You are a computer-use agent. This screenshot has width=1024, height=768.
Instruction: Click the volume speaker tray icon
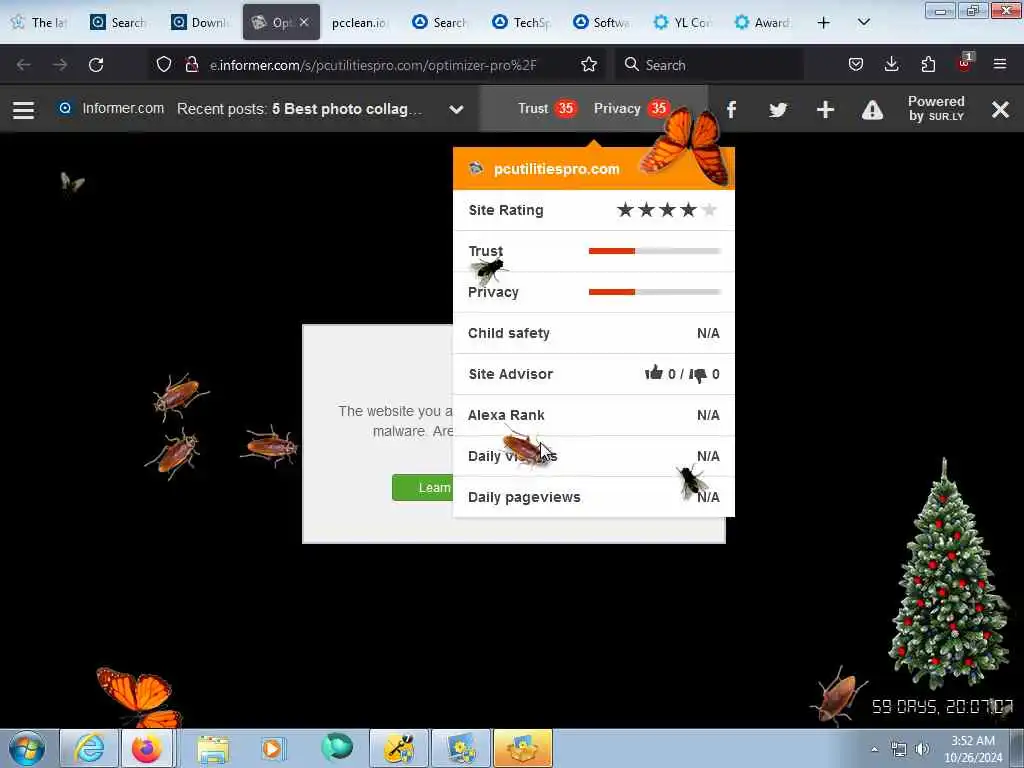tap(922, 749)
